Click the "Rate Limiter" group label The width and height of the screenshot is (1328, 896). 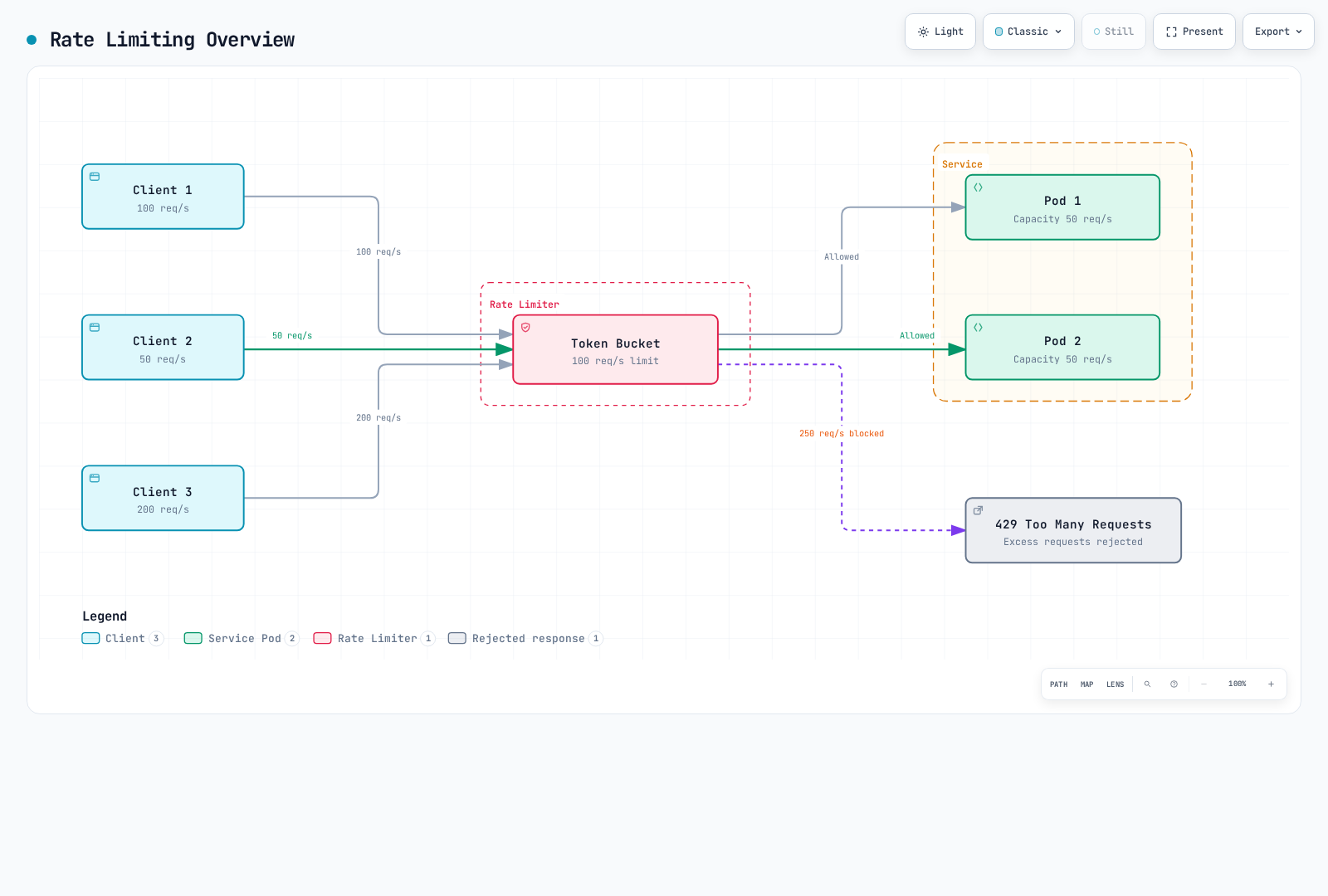click(x=525, y=304)
